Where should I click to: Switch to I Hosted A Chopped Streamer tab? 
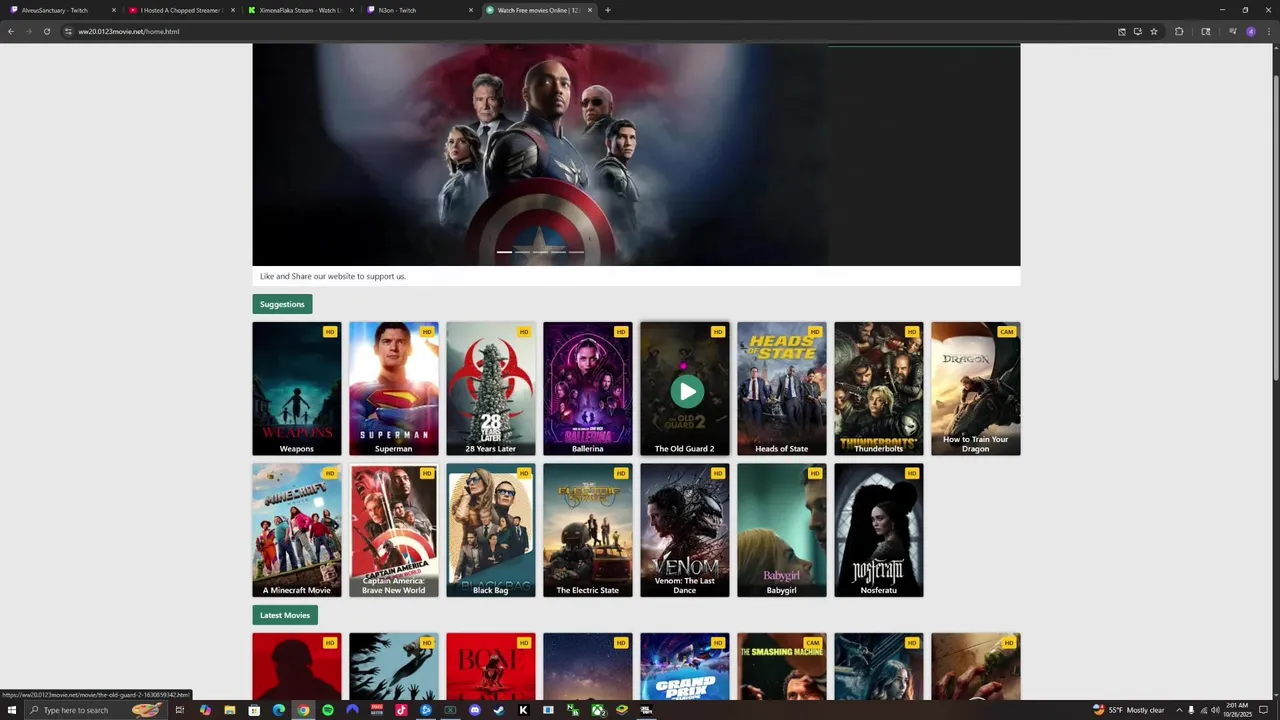click(x=180, y=10)
